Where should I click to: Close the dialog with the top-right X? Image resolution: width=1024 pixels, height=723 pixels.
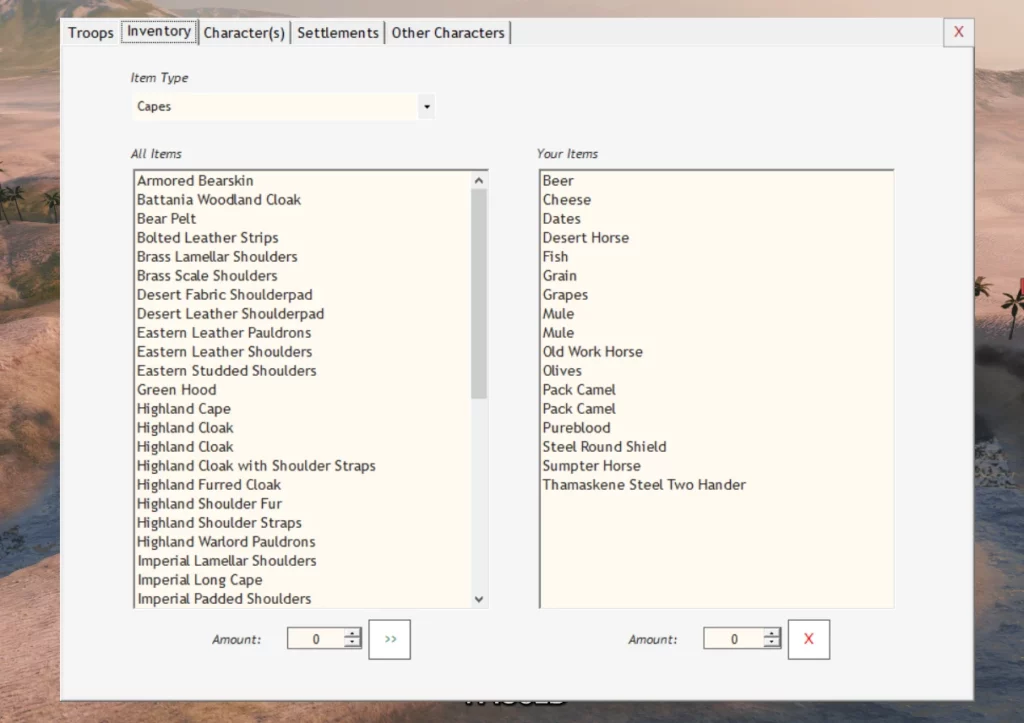point(958,32)
